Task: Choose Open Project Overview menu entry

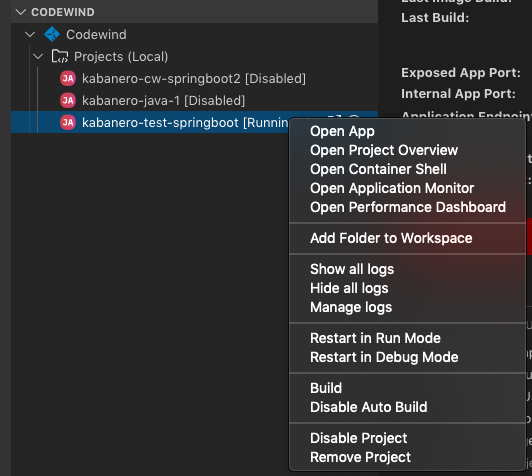Action: [407, 150]
